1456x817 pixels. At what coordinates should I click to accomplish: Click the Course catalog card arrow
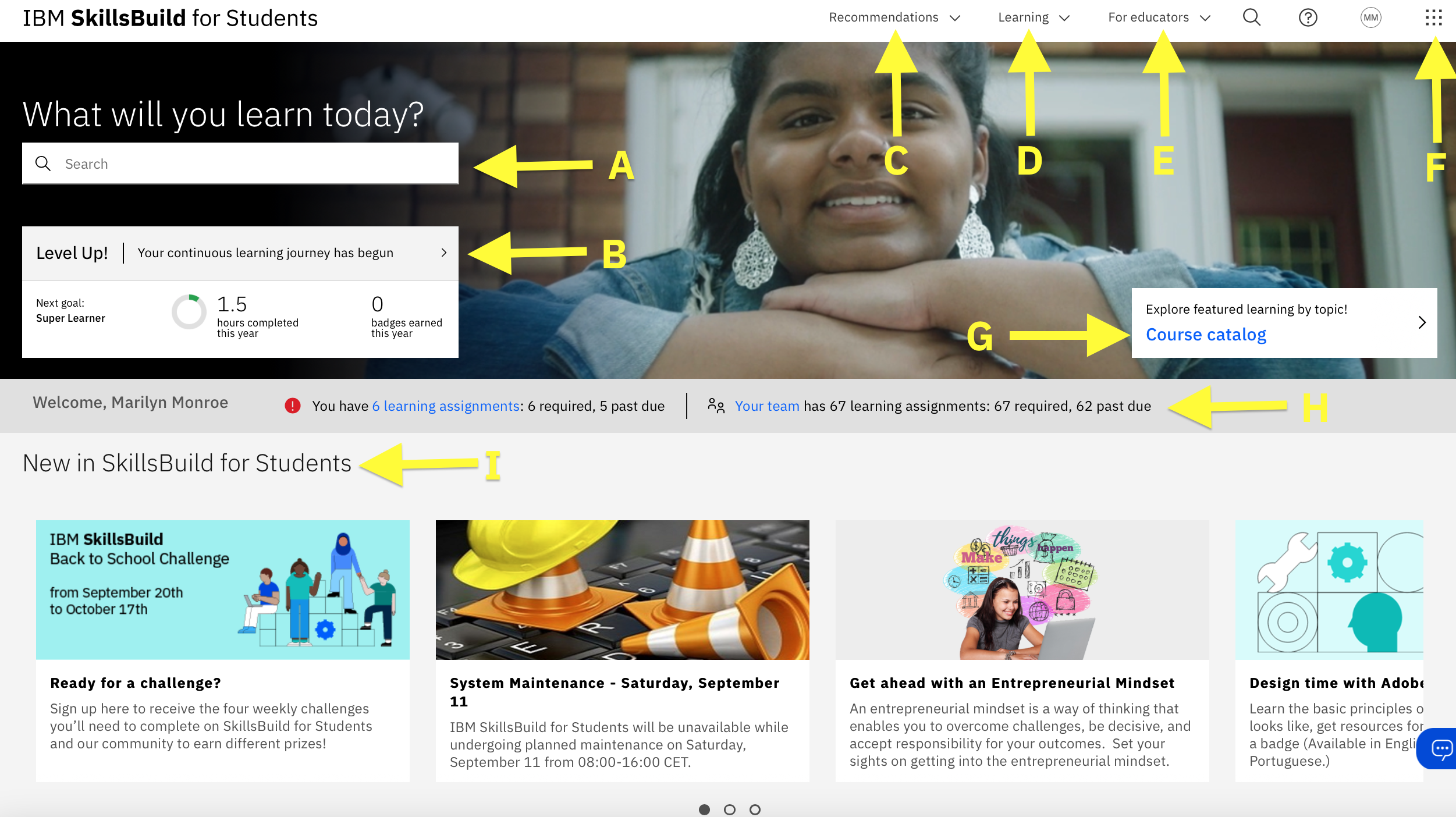click(x=1422, y=322)
